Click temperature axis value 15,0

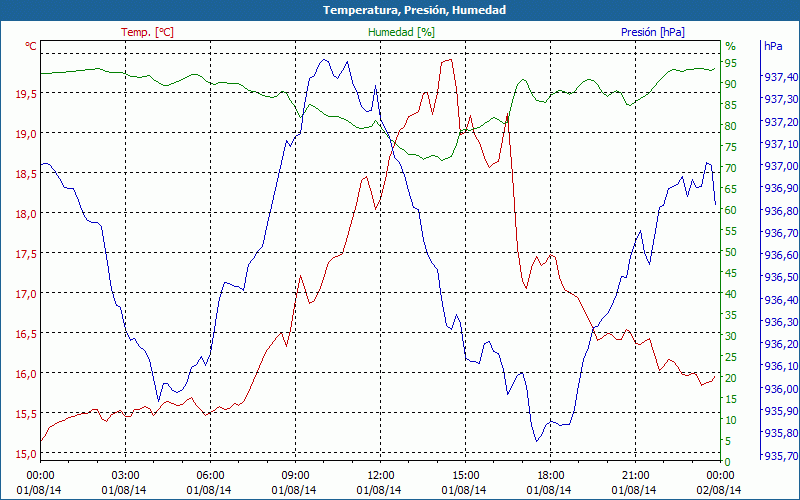(x=27, y=454)
